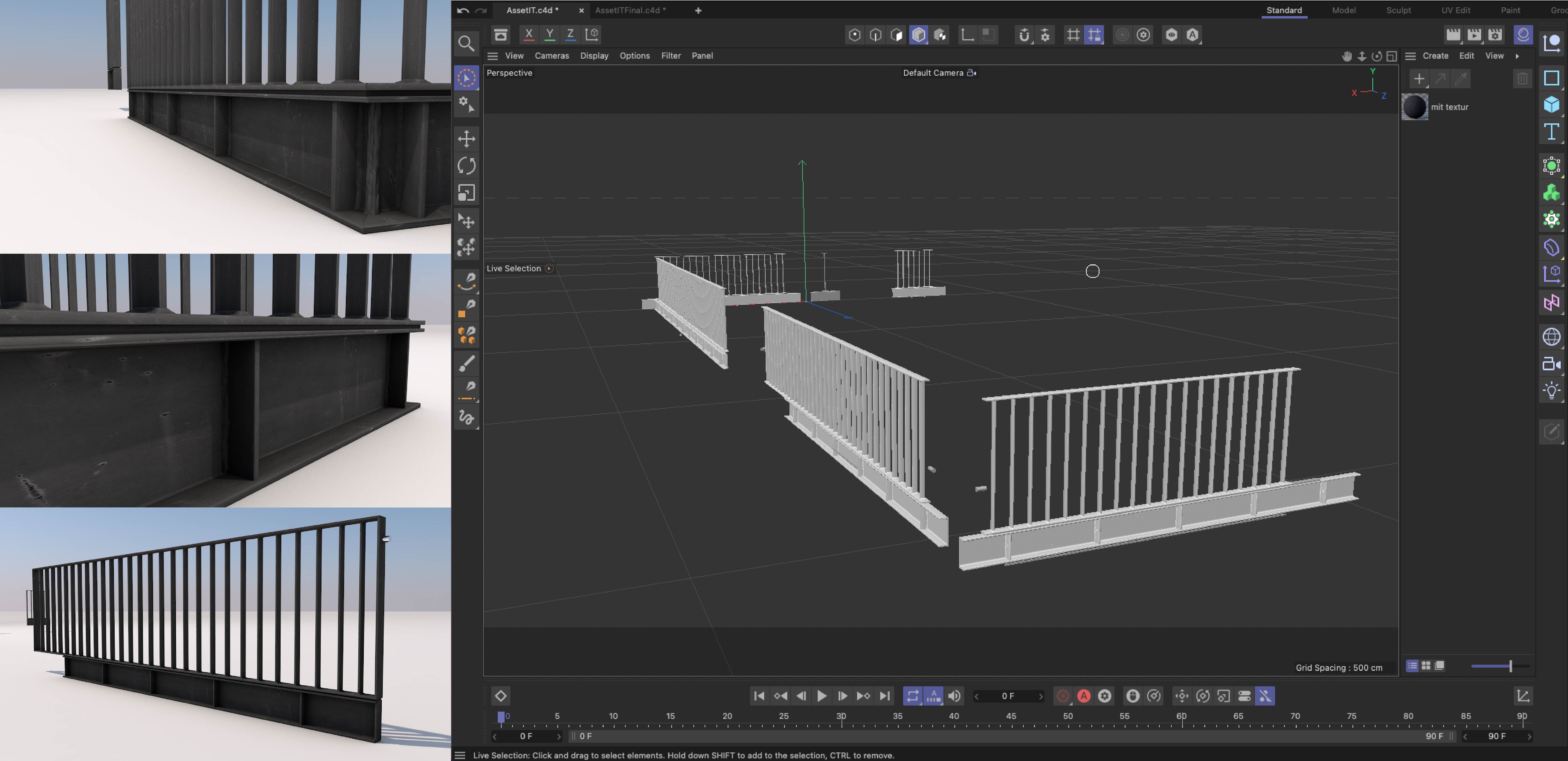This screenshot has height=761, width=1568.
Task: Expand the material manager arrow menu
Action: click(1517, 56)
